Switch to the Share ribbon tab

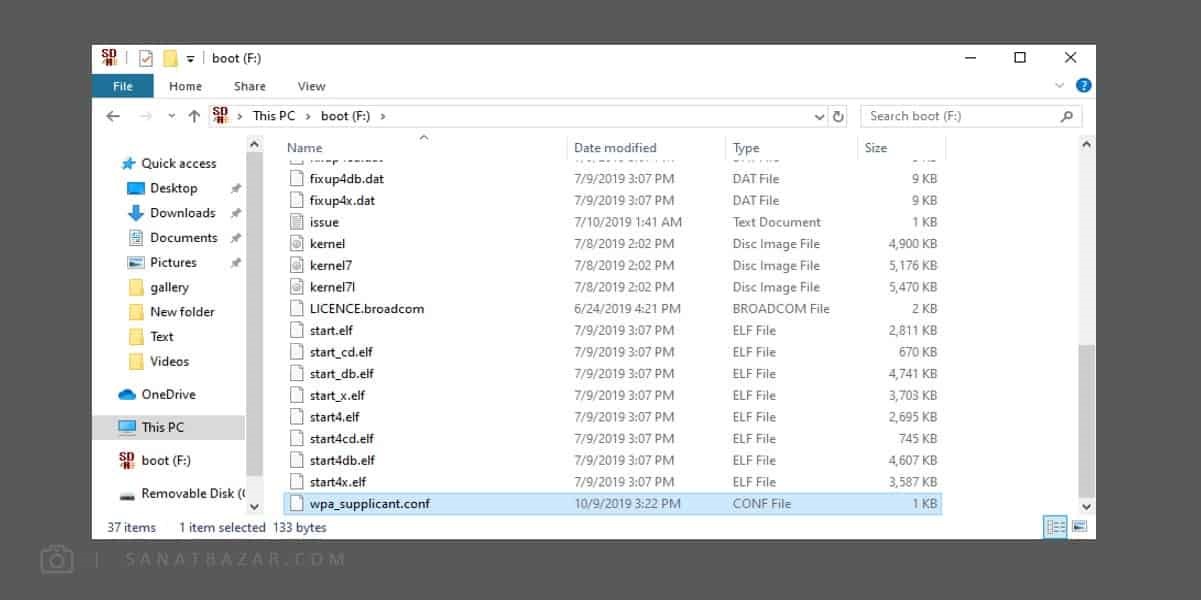coord(250,86)
